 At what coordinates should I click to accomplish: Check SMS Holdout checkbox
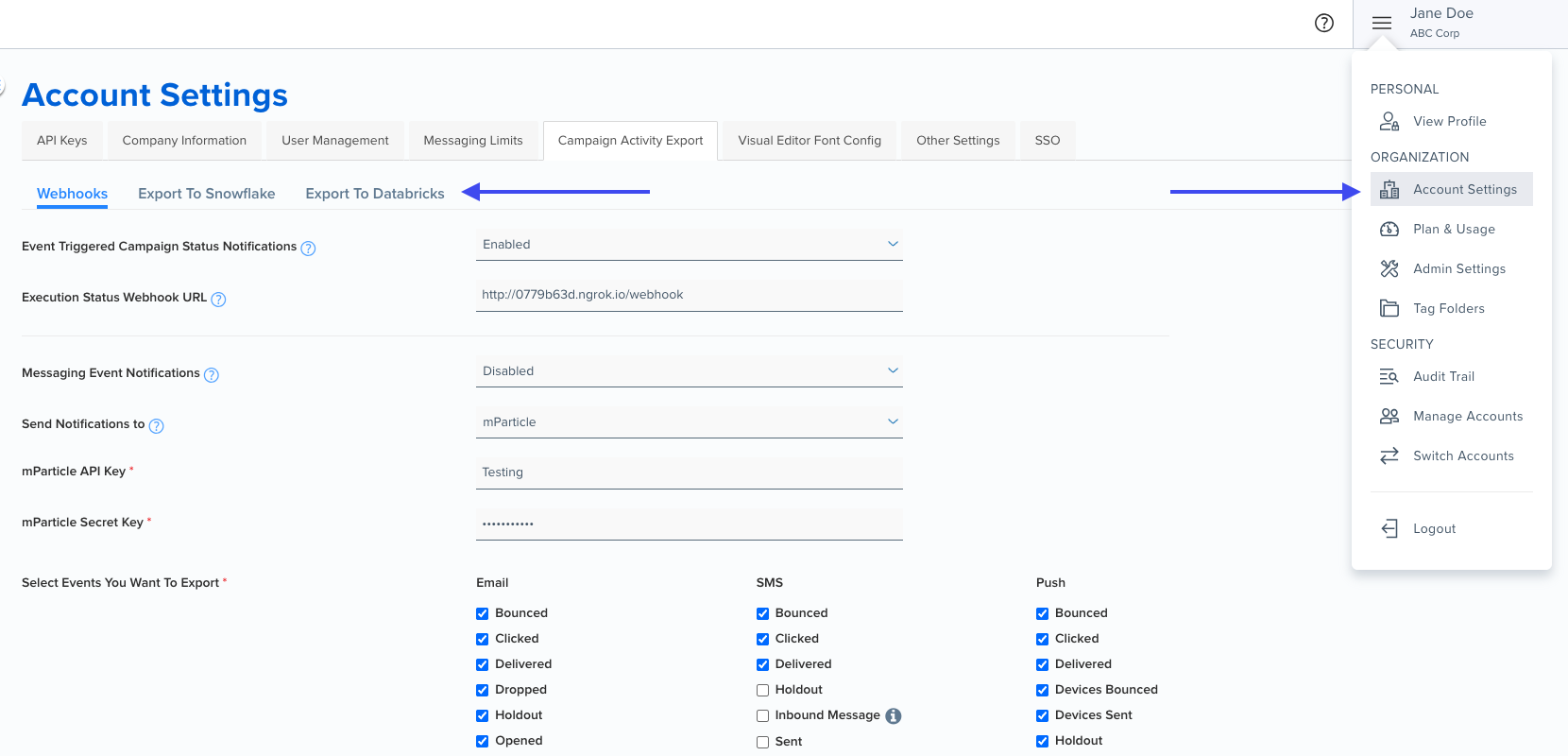point(762,690)
